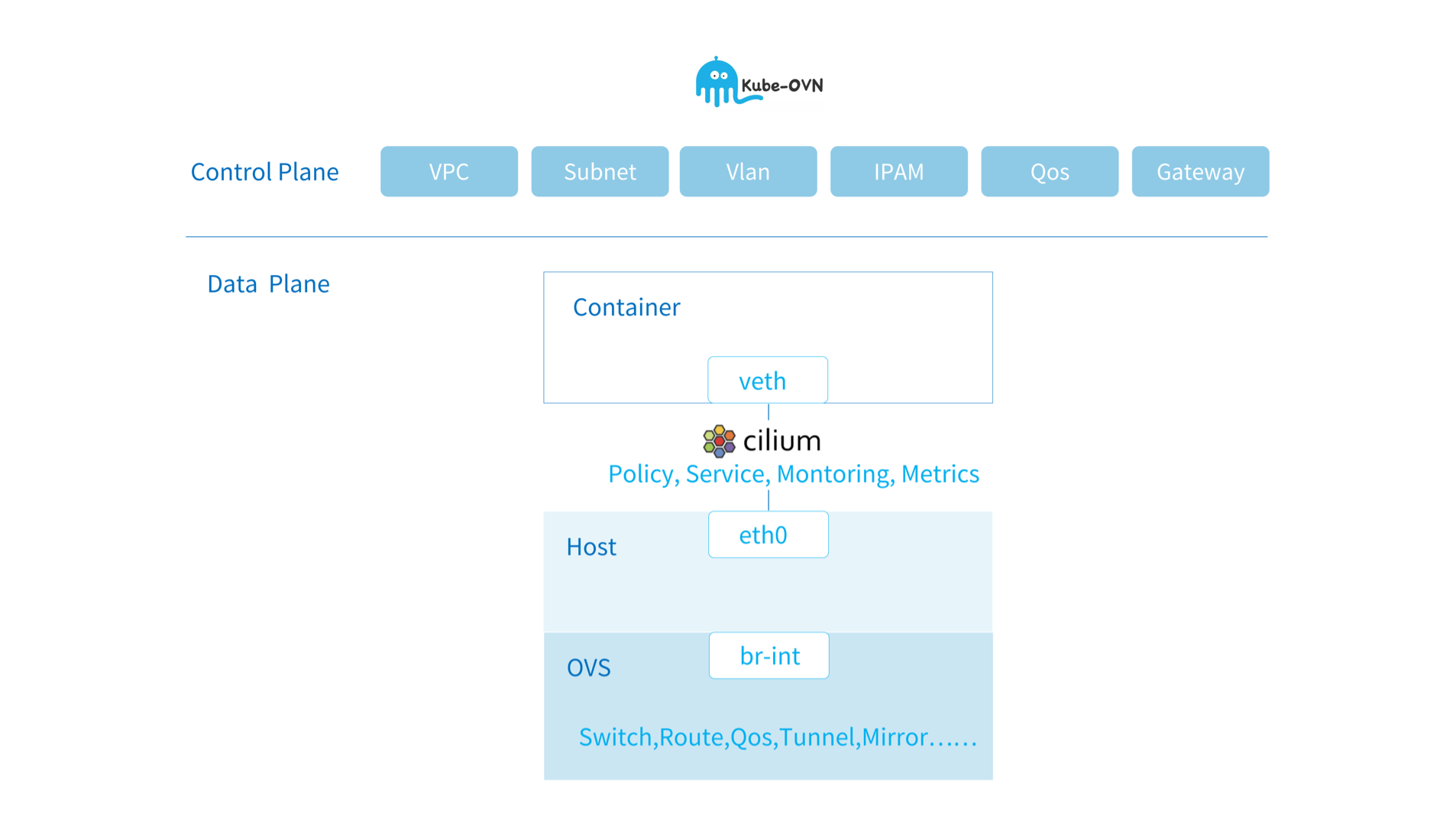
Task: Click the eth0 interface box
Action: tap(768, 535)
